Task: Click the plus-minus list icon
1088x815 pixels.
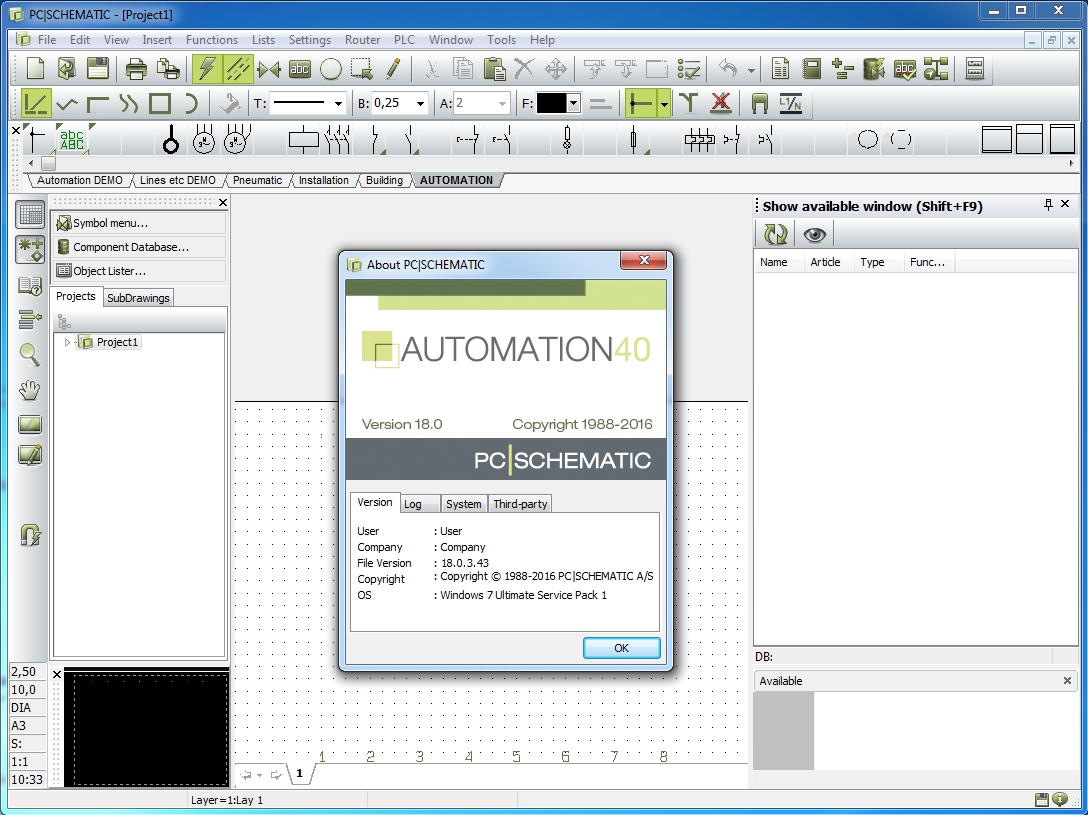Action: coord(842,69)
